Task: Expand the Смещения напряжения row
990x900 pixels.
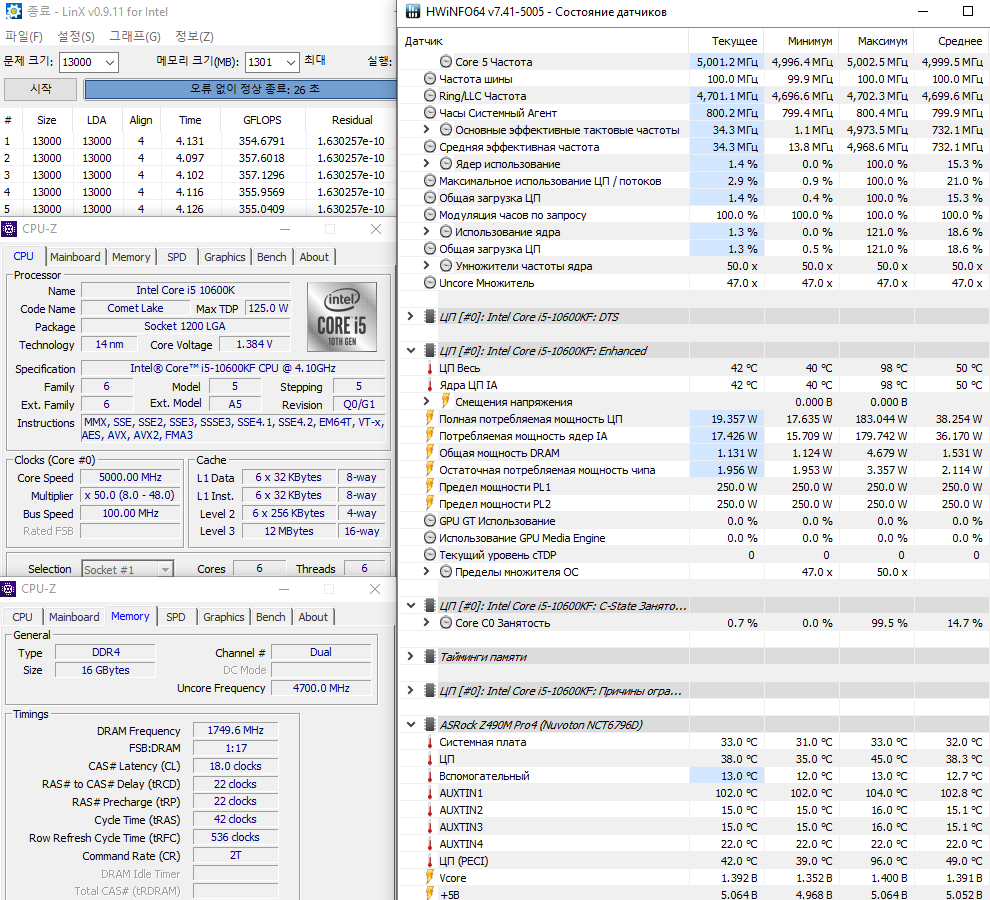Action: (426, 401)
